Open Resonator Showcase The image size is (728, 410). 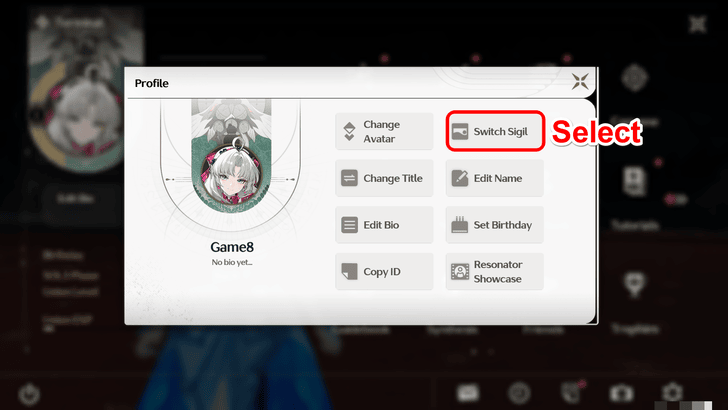pos(494,272)
